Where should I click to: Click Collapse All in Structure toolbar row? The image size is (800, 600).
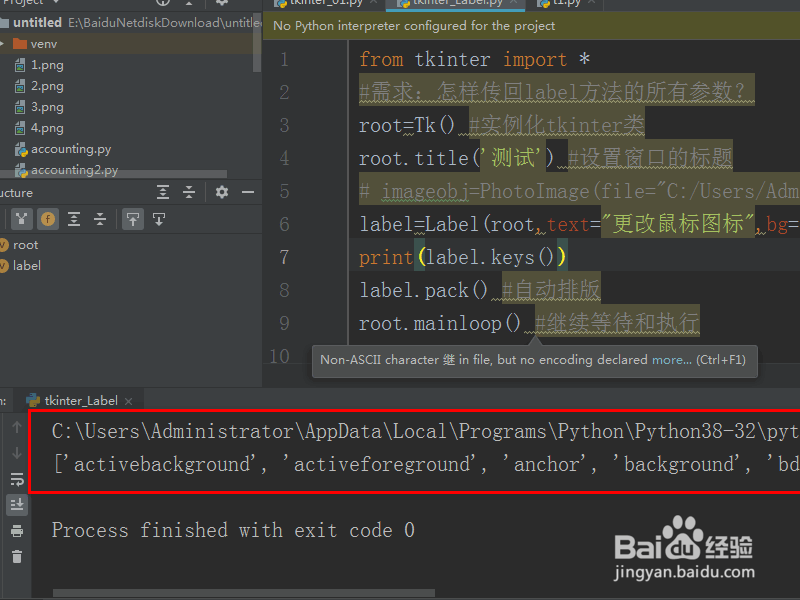pyautogui.click(x=100, y=219)
